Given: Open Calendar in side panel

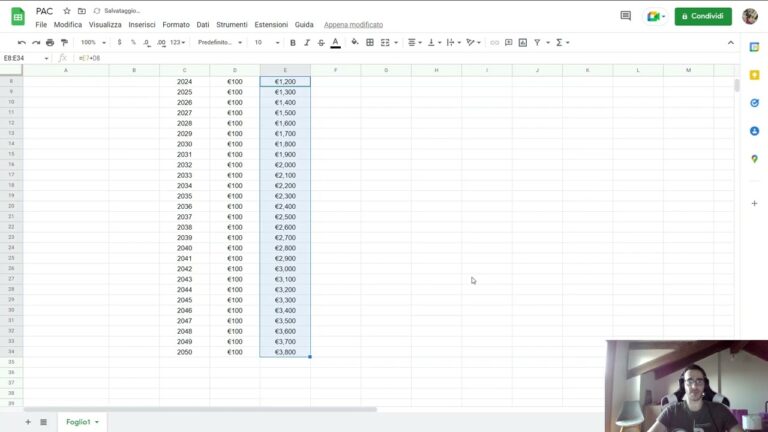Looking at the screenshot, I should [754, 47].
